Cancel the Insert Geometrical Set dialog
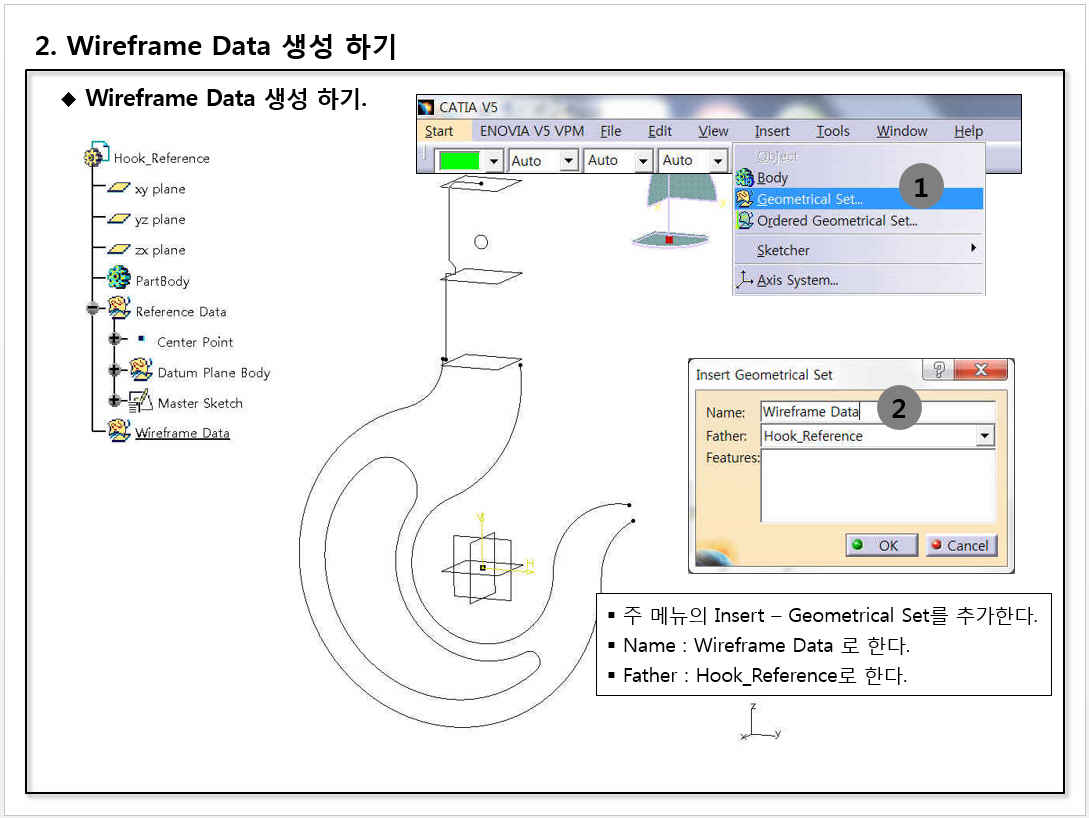 point(960,546)
